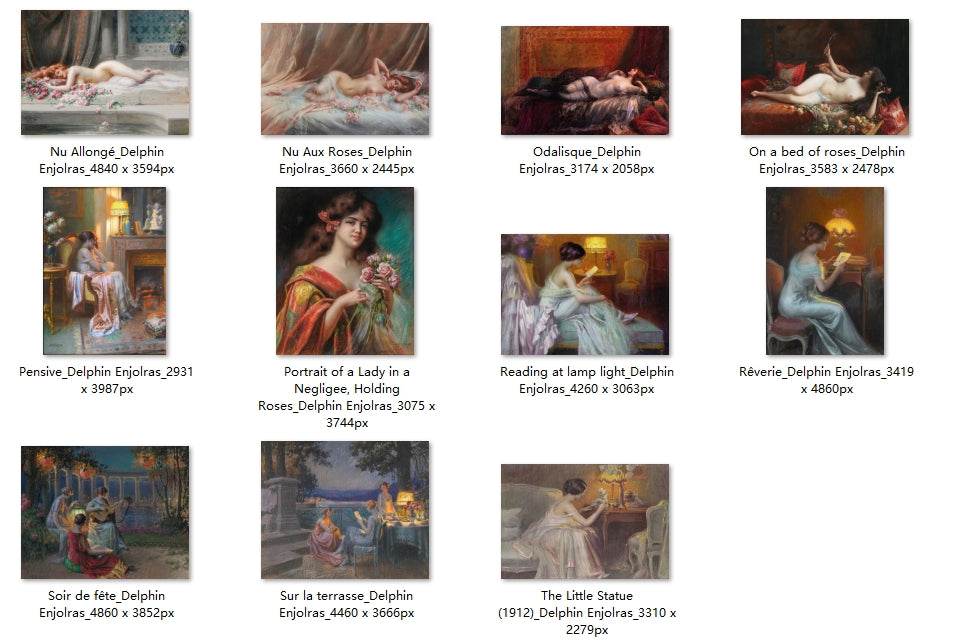Click the Rêverie painting thumbnail

[x=825, y=271]
